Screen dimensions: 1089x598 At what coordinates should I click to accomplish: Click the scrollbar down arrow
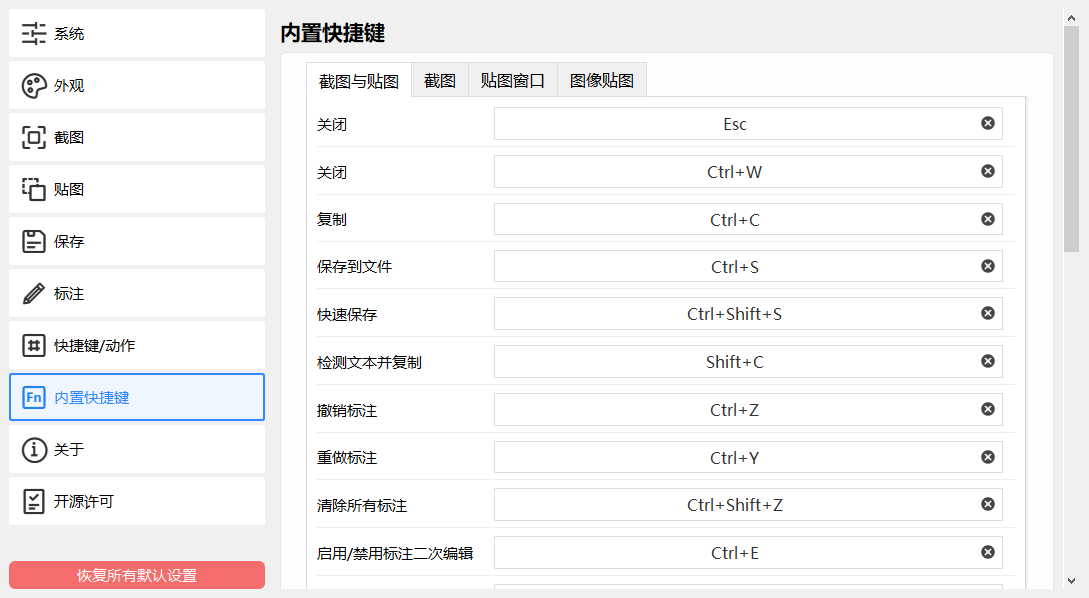pos(1072,581)
